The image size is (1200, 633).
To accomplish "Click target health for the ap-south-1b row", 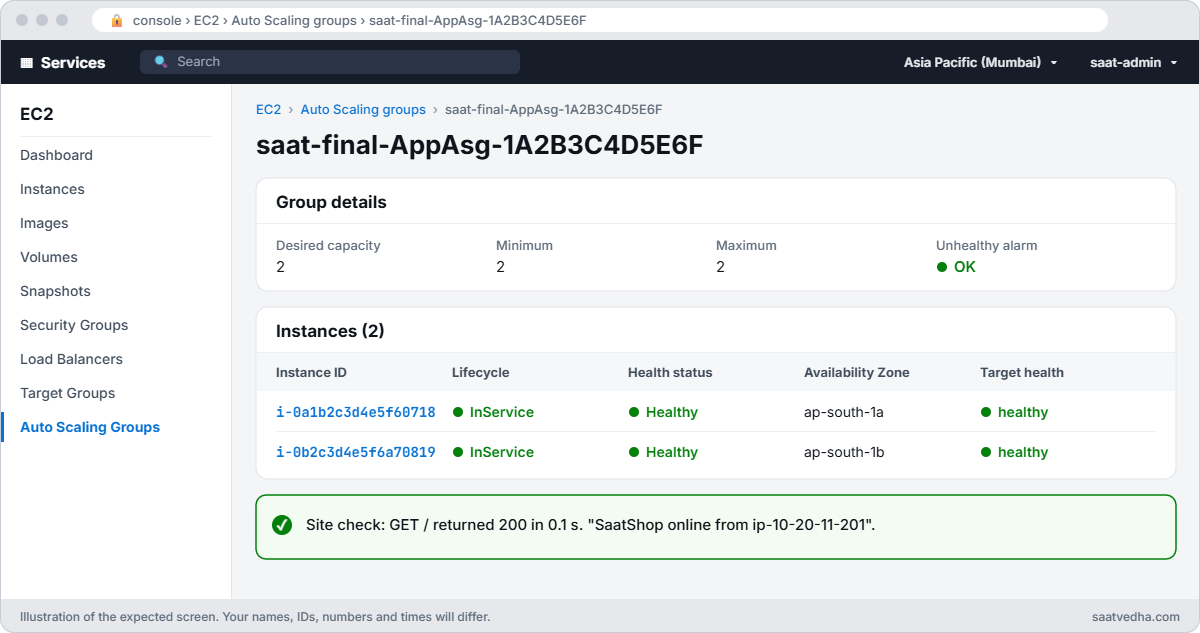I will pyautogui.click(x=1014, y=452).
